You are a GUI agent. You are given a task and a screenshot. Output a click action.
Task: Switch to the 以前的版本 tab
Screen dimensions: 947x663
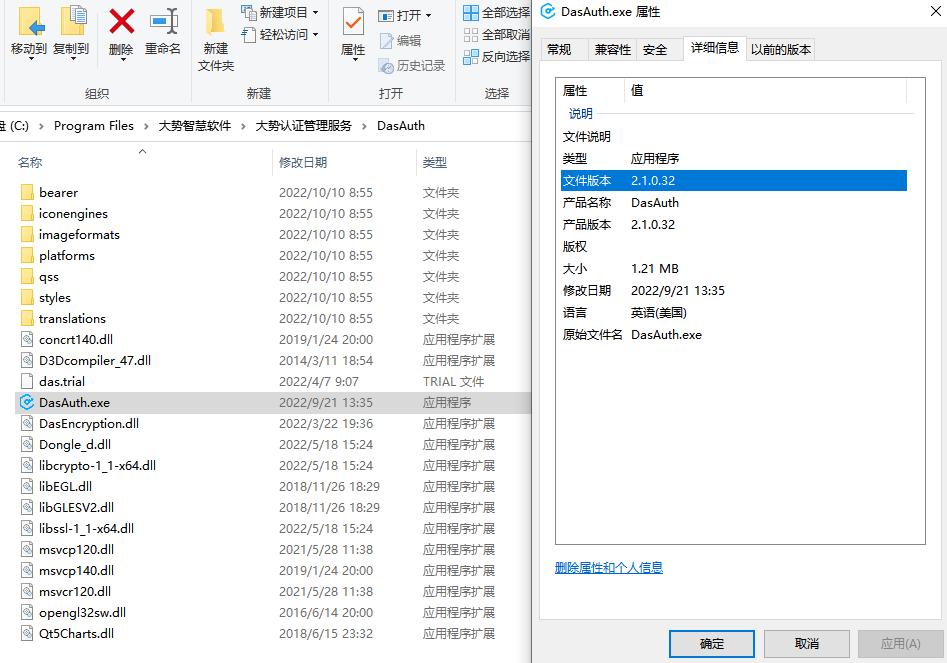[780, 50]
